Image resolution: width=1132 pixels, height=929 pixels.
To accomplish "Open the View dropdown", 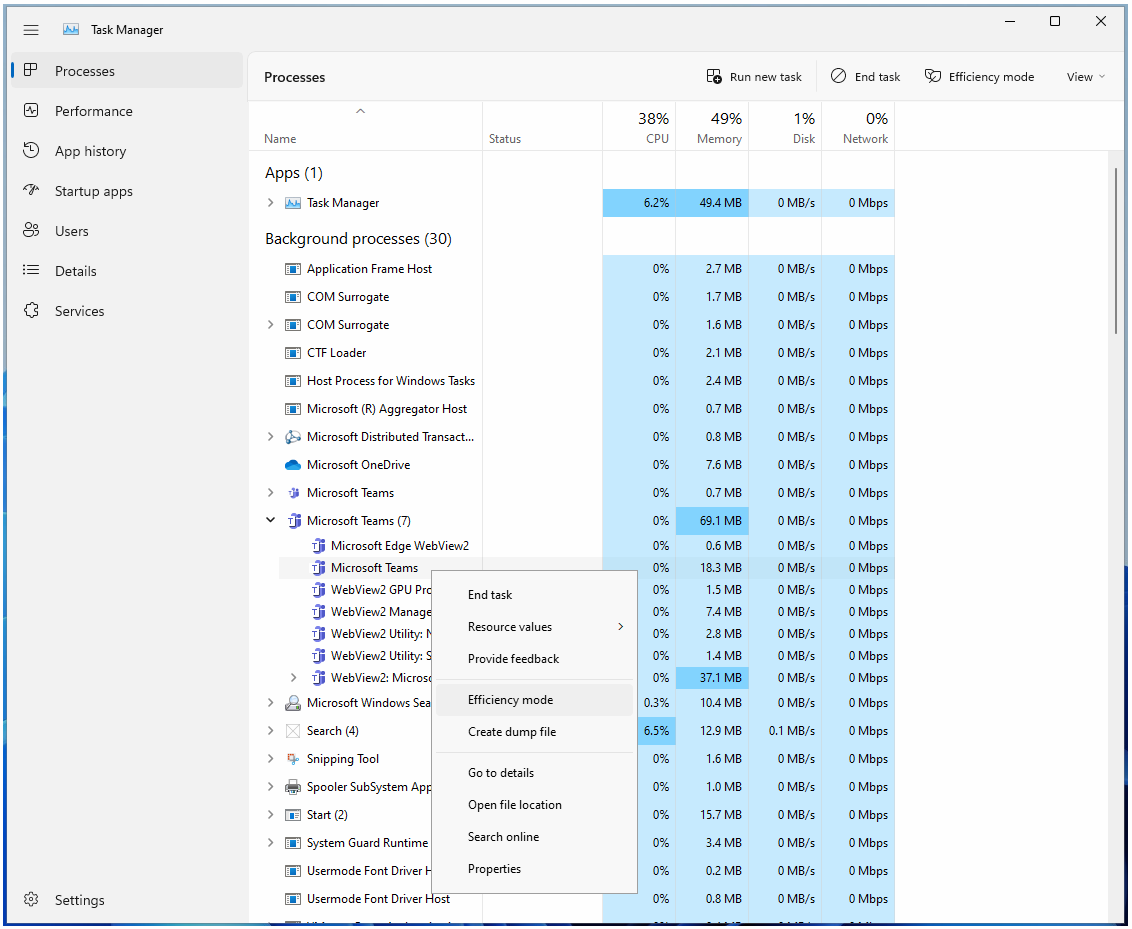I will click(x=1086, y=77).
